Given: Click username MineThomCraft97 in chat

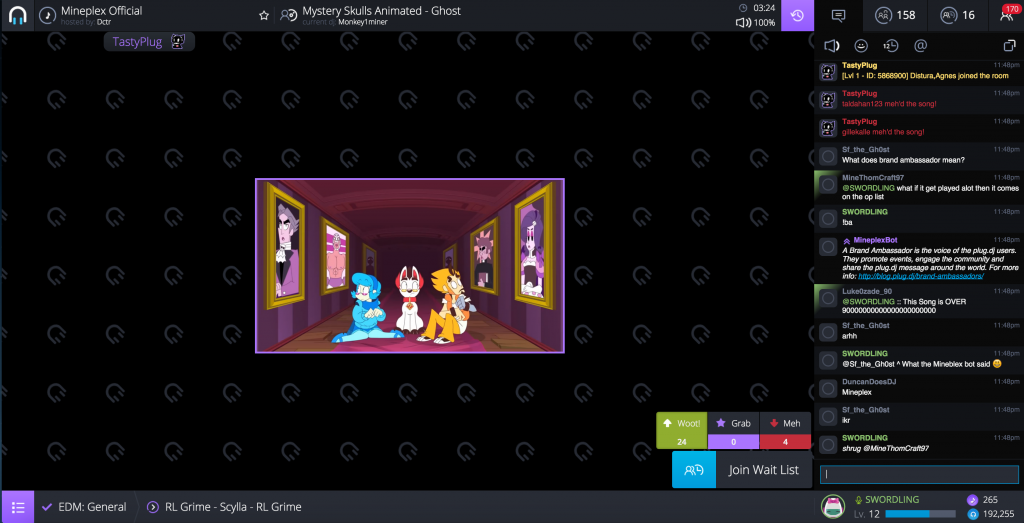Looking at the screenshot, I should 873,178.
